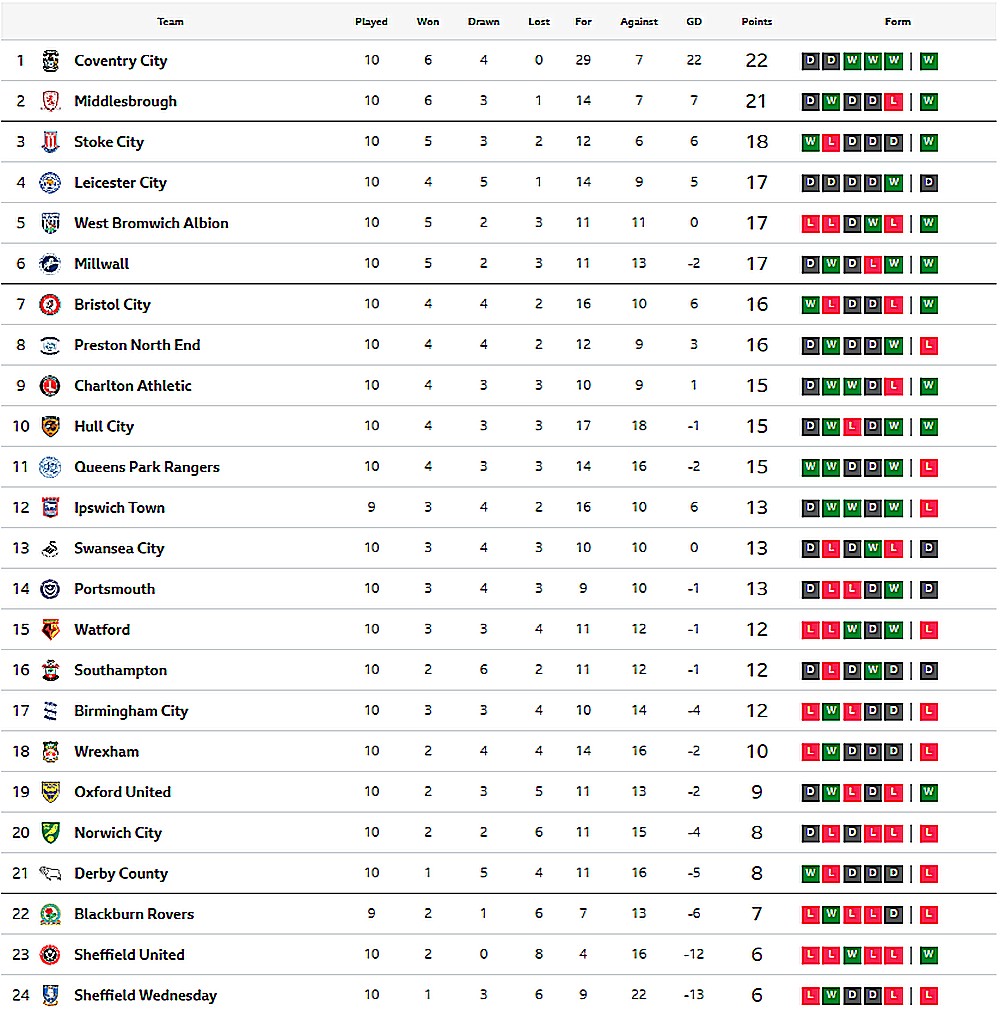Click the GD column header
The width and height of the screenshot is (1000, 1011).
(x=694, y=22)
